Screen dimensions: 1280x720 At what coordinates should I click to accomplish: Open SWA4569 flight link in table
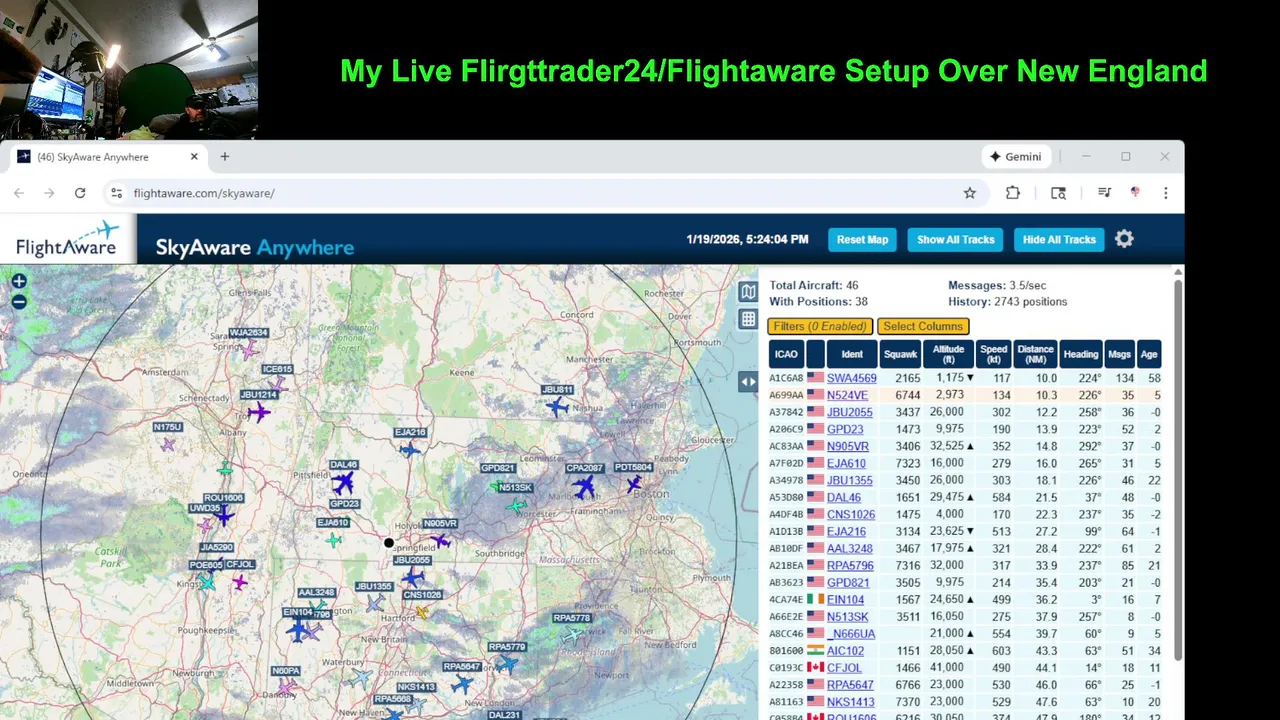851,378
